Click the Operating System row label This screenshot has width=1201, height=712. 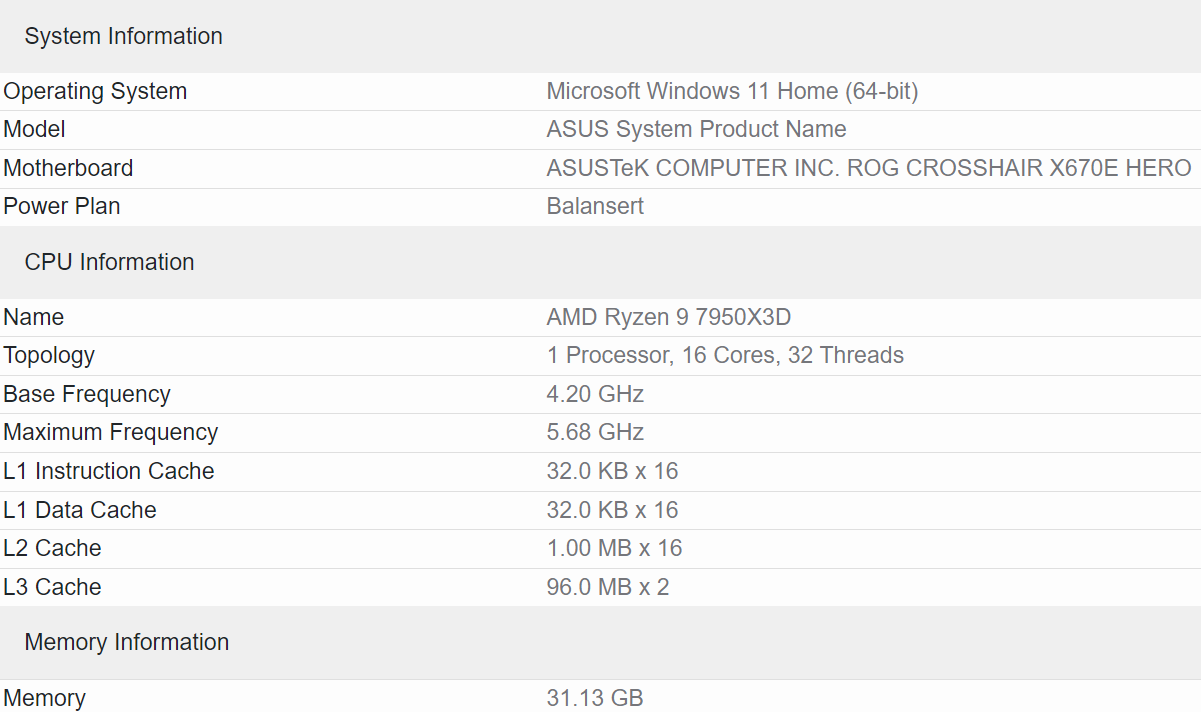95,91
